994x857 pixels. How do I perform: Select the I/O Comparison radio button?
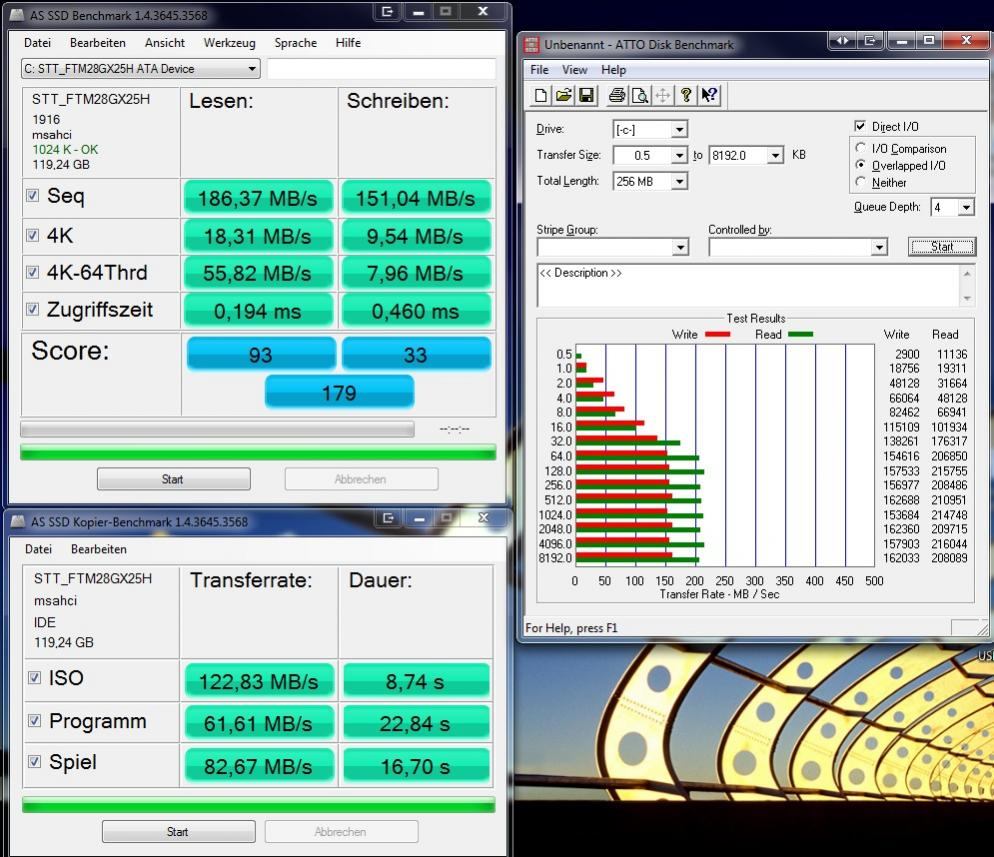click(860, 148)
